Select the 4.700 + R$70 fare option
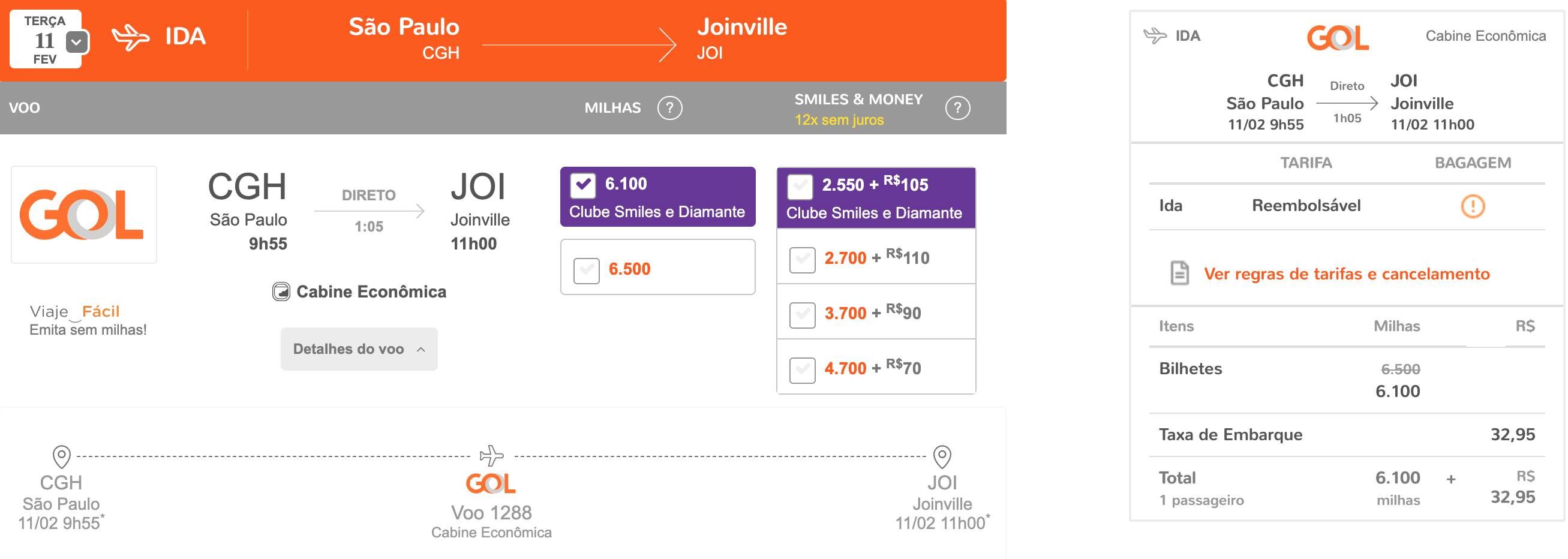 tap(802, 370)
